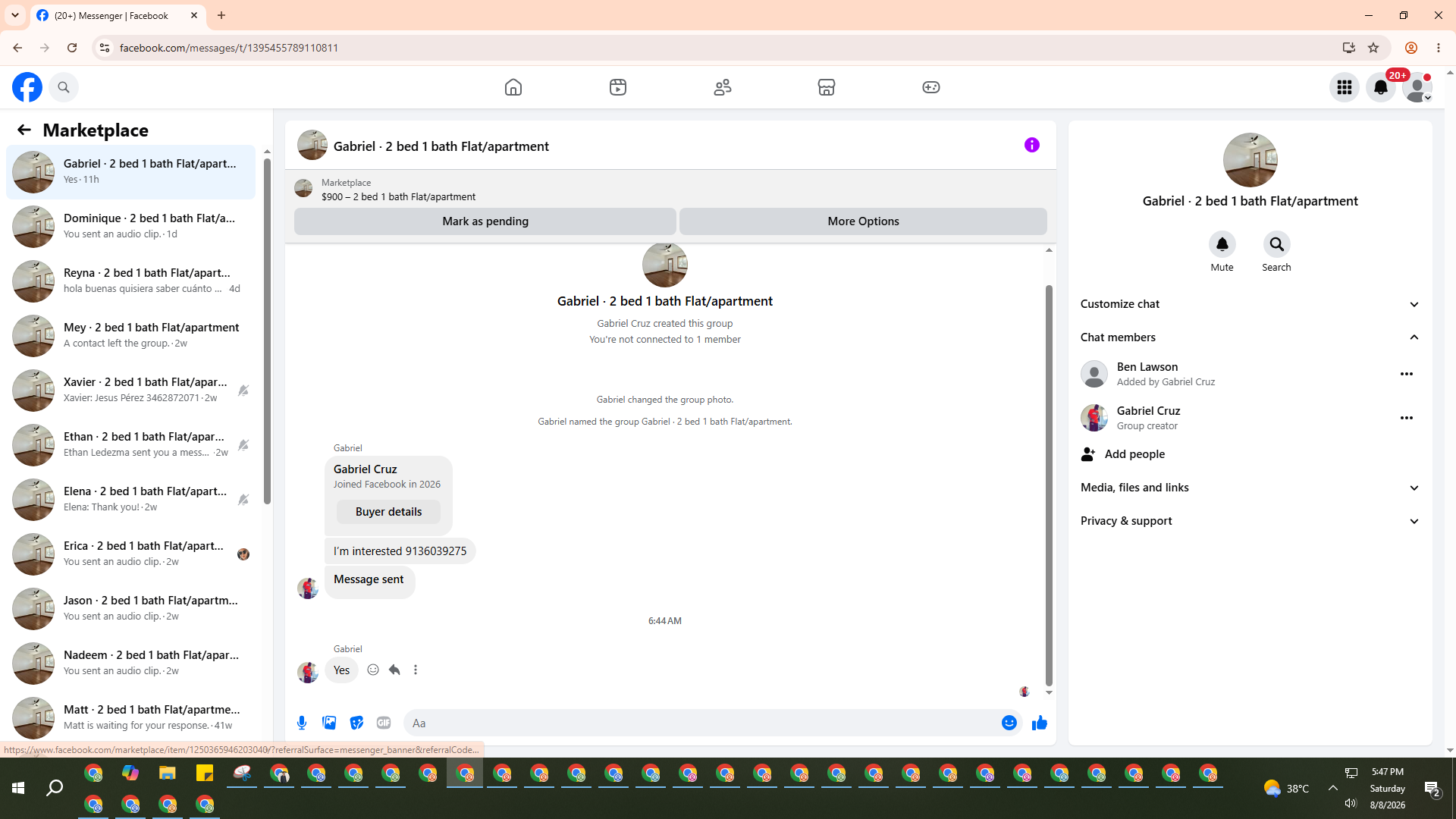Viewport: 1456px width, 819px height.
Task: Open the Friends icon in top navigation
Action: 723,87
